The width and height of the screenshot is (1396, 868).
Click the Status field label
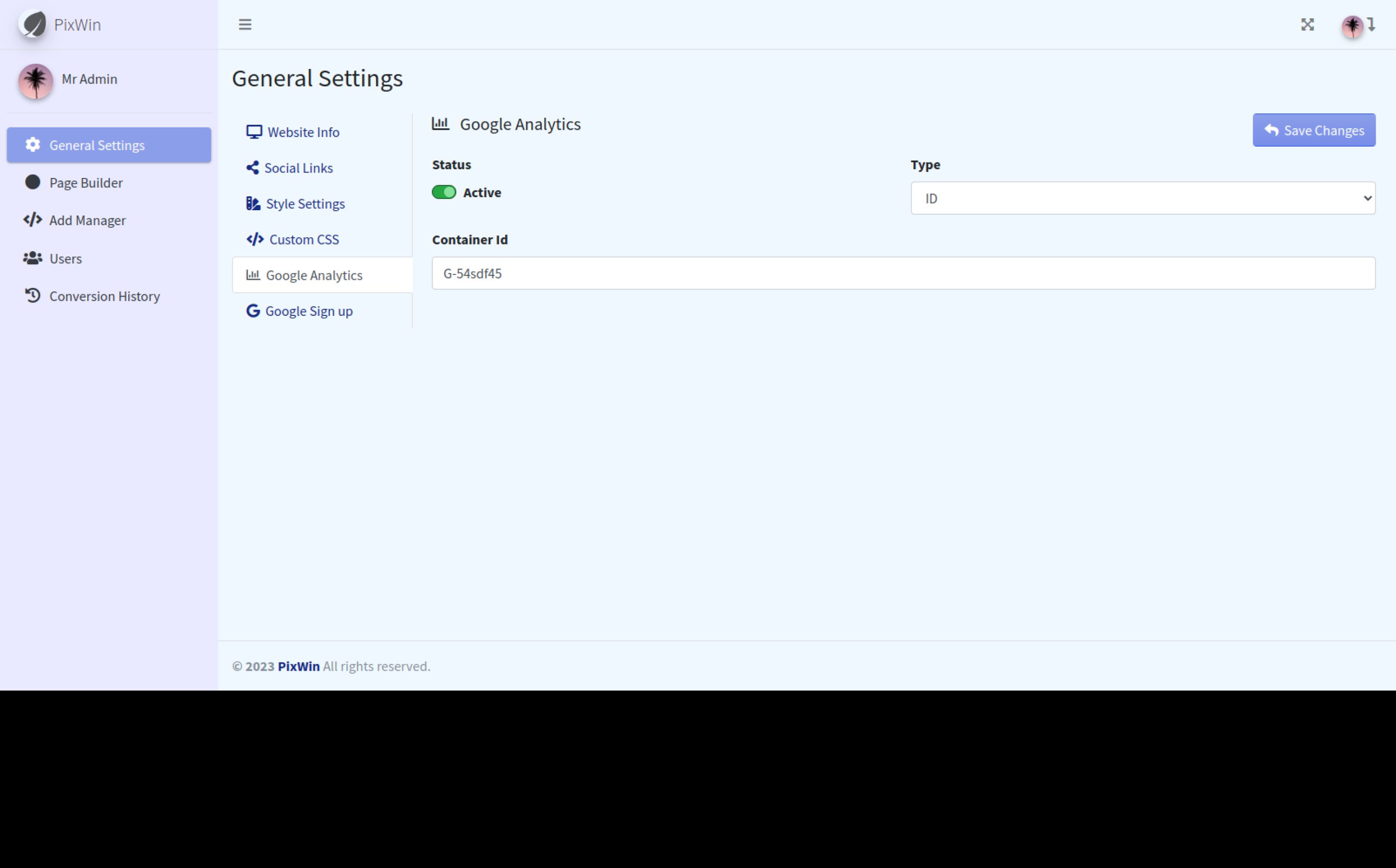click(451, 165)
